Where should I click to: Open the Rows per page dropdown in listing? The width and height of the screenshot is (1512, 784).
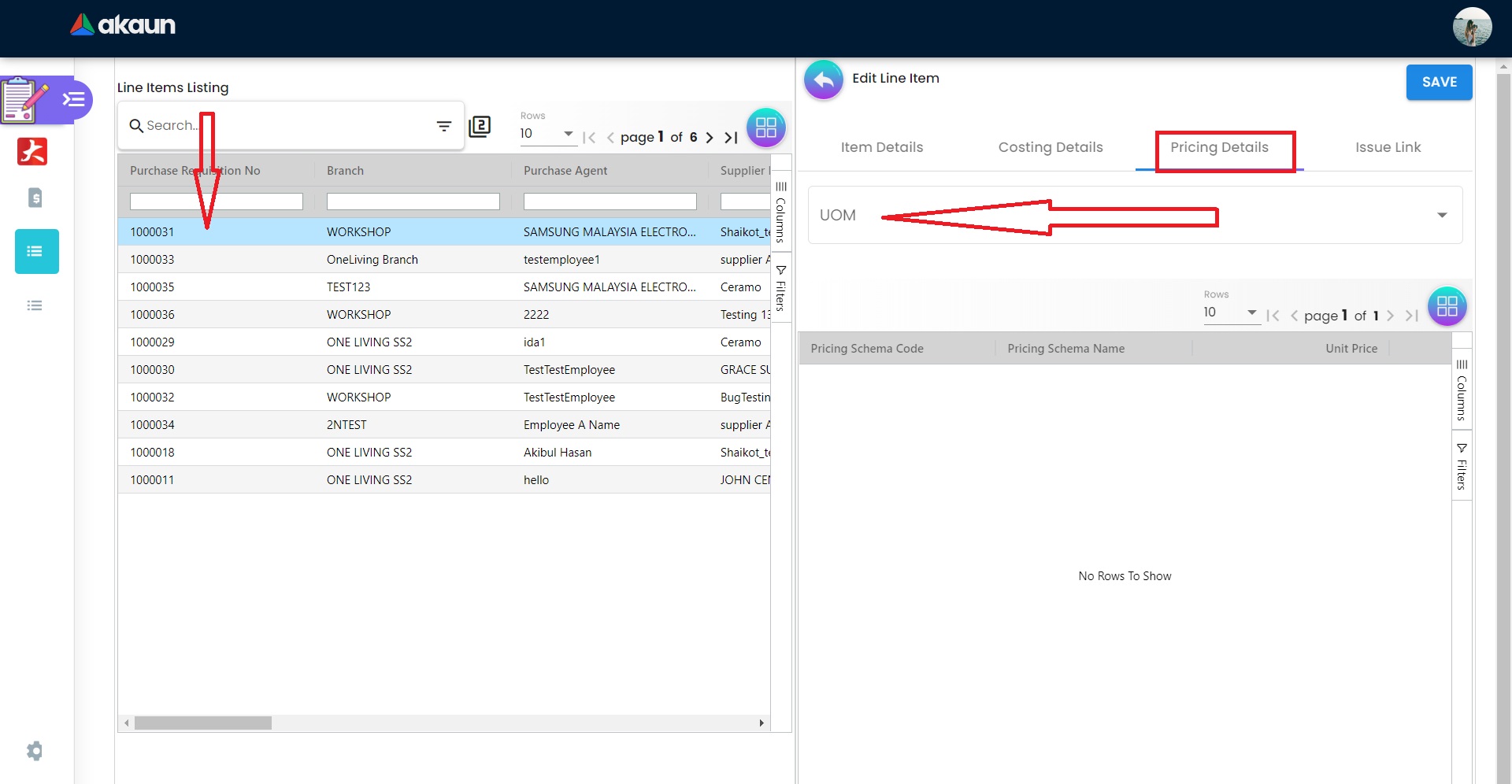point(547,134)
